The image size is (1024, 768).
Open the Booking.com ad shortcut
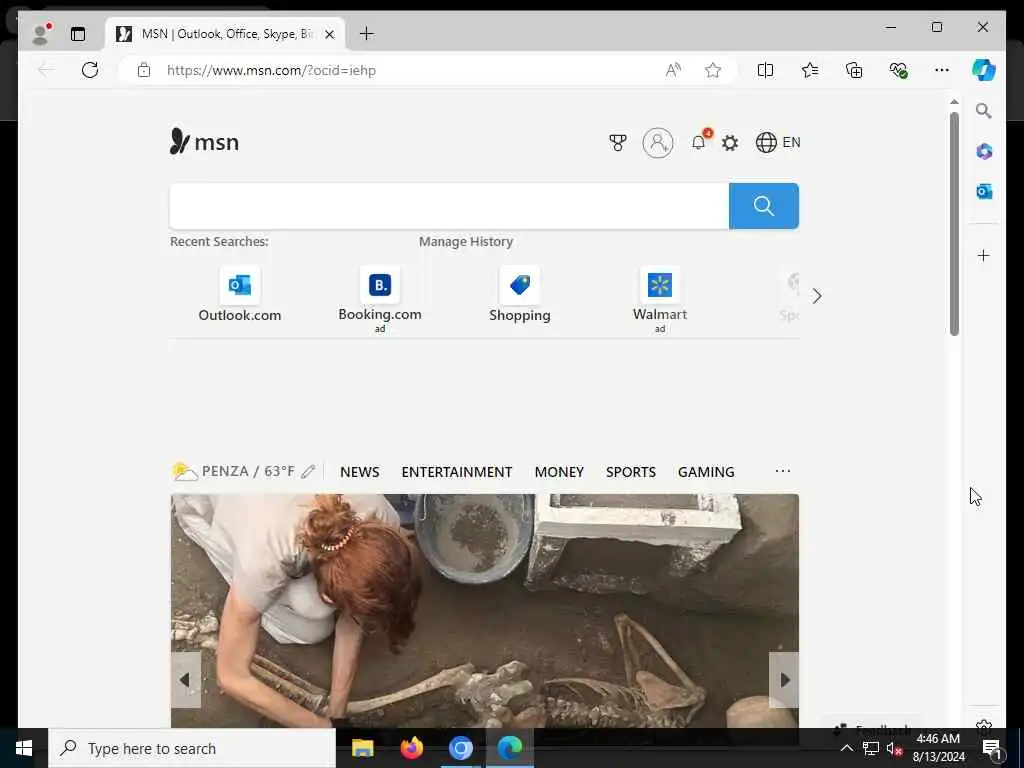click(x=379, y=299)
